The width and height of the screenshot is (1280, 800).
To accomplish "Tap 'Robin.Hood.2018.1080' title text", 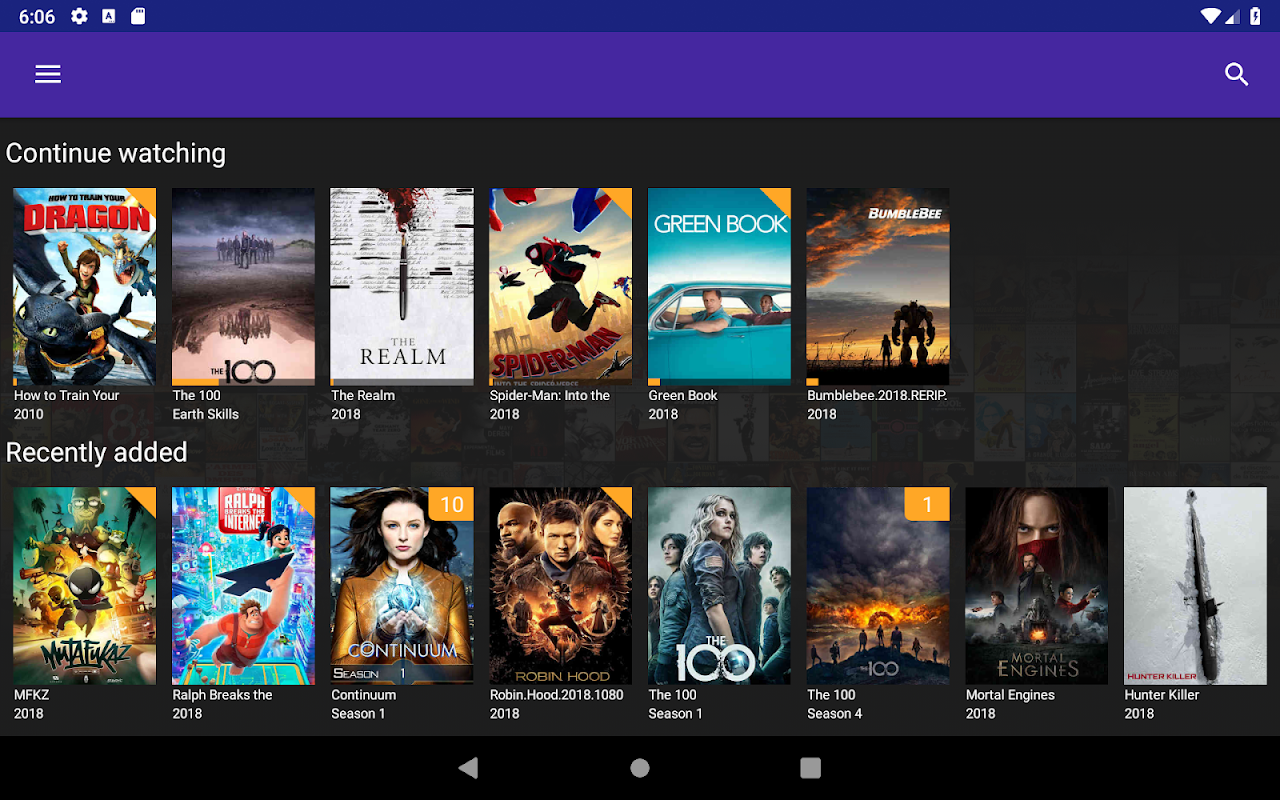I will click(x=557, y=695).
